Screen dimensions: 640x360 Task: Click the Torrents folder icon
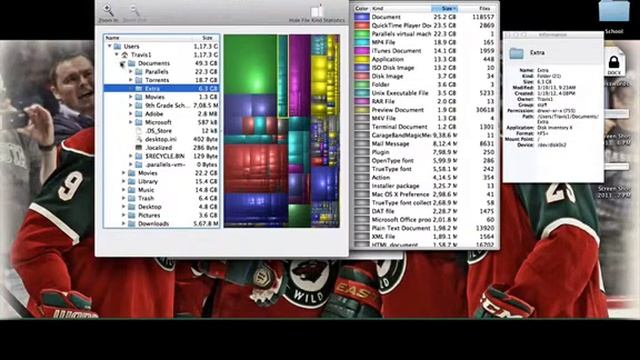coord(139,80)
